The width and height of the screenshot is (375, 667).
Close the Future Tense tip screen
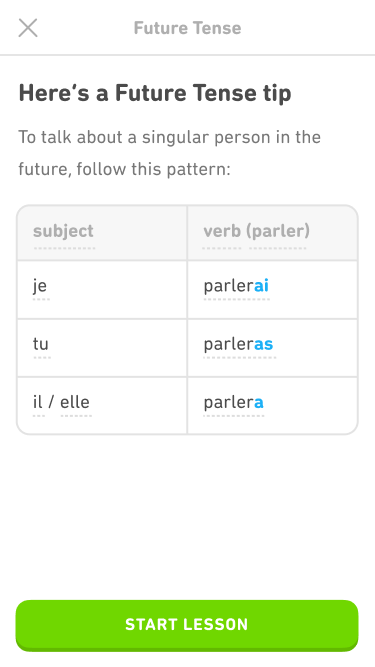[28, 28]
